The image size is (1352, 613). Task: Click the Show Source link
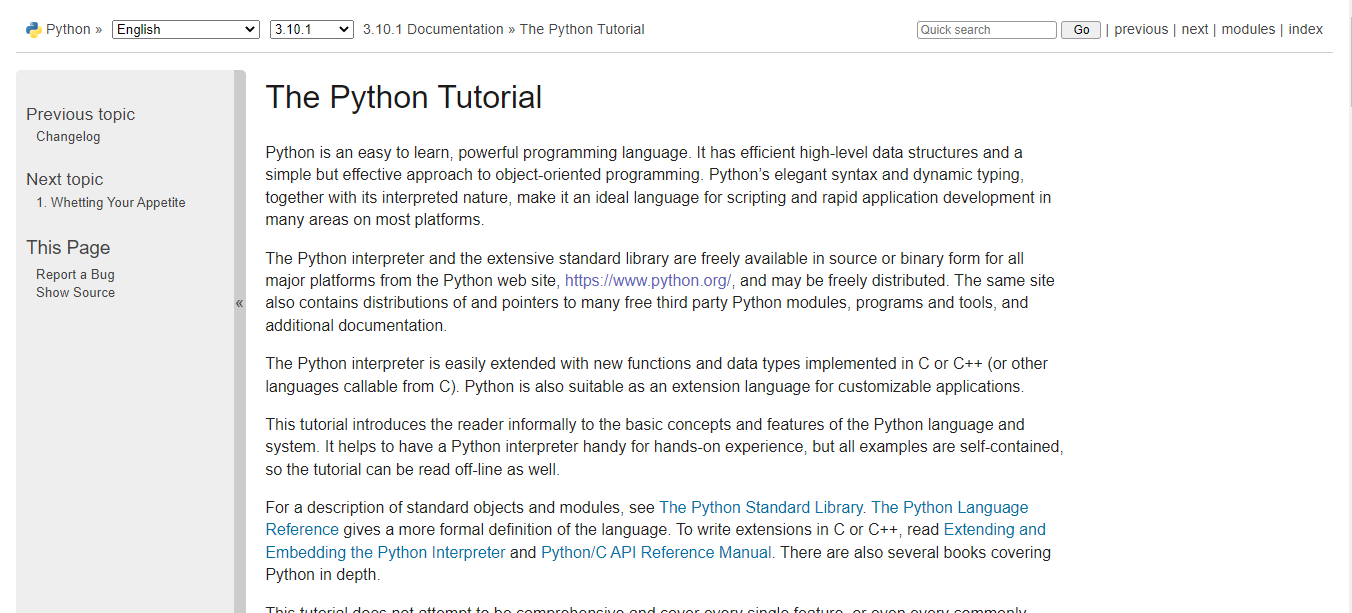(75, 292)
